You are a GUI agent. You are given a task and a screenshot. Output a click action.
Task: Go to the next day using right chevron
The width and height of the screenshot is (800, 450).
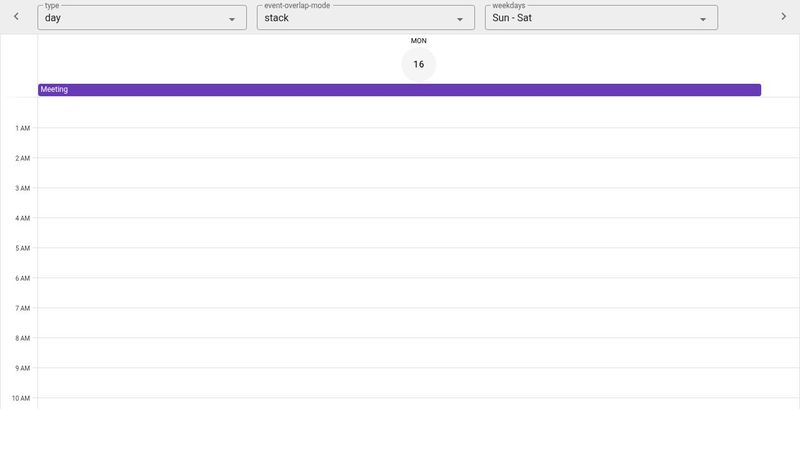[x=783, y=17]
